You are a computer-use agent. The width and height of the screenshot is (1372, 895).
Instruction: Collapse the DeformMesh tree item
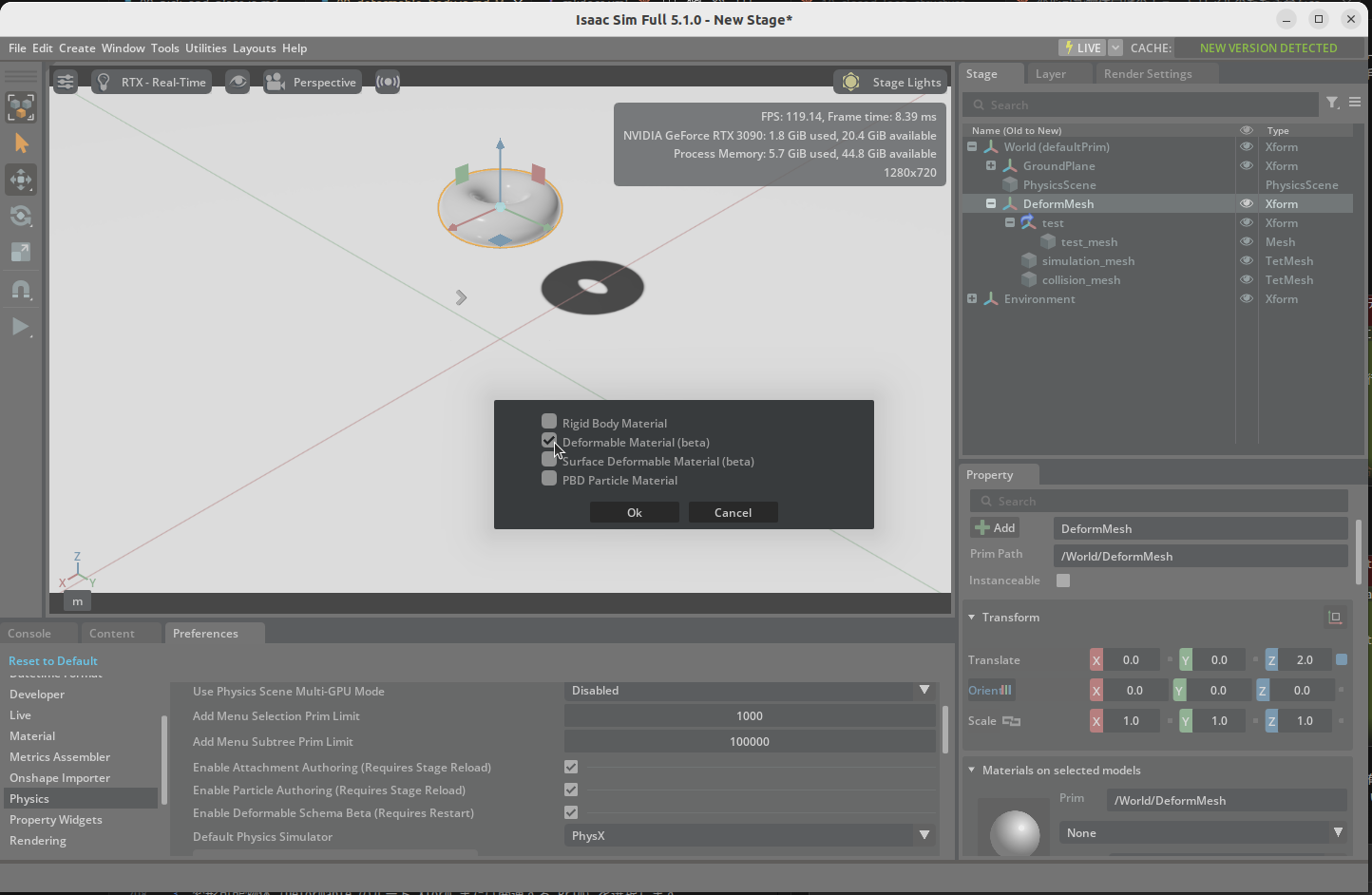click(x=991, y=203)
